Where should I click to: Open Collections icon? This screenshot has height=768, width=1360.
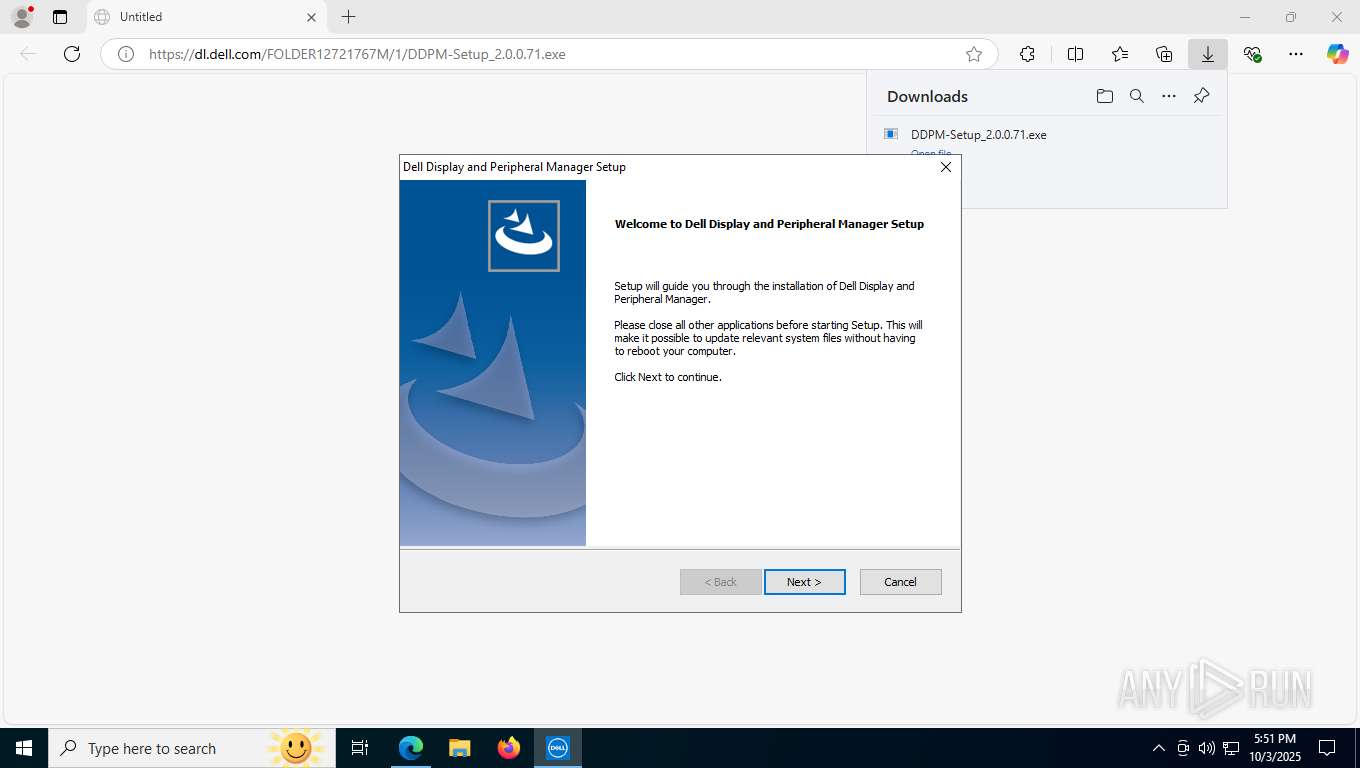coord(1164,54)
